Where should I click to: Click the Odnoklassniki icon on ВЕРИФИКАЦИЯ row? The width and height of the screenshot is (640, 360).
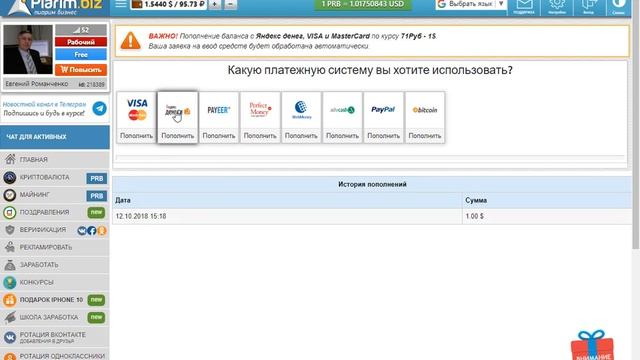click(x=102, y=231)
